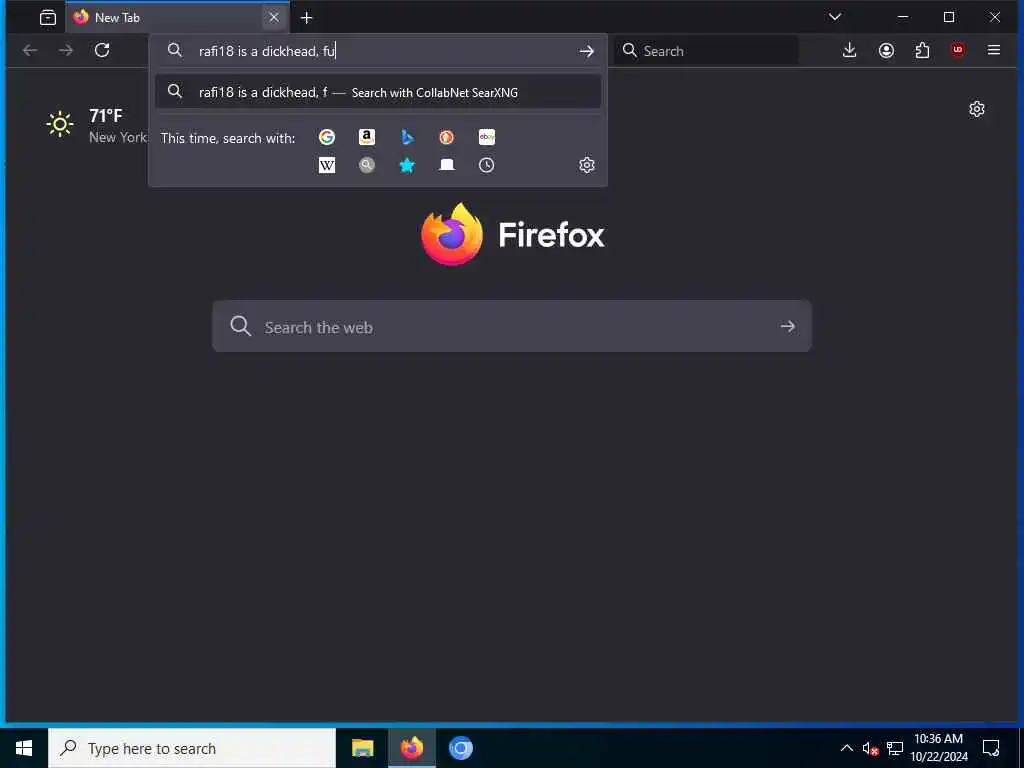Maximize the Firefox window
Image resolution: width=1024 pixels, height=768 pixels.
949,17
